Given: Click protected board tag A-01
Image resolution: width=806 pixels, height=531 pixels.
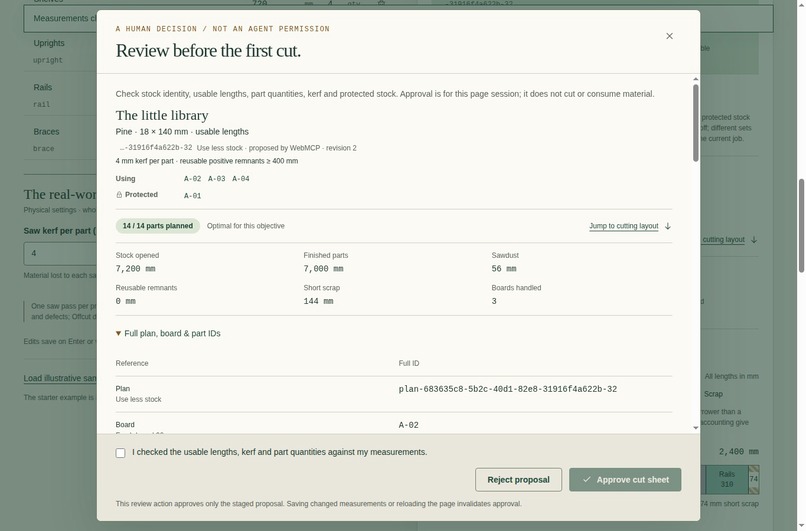Looking at the screenshot, I should point(192,196).
